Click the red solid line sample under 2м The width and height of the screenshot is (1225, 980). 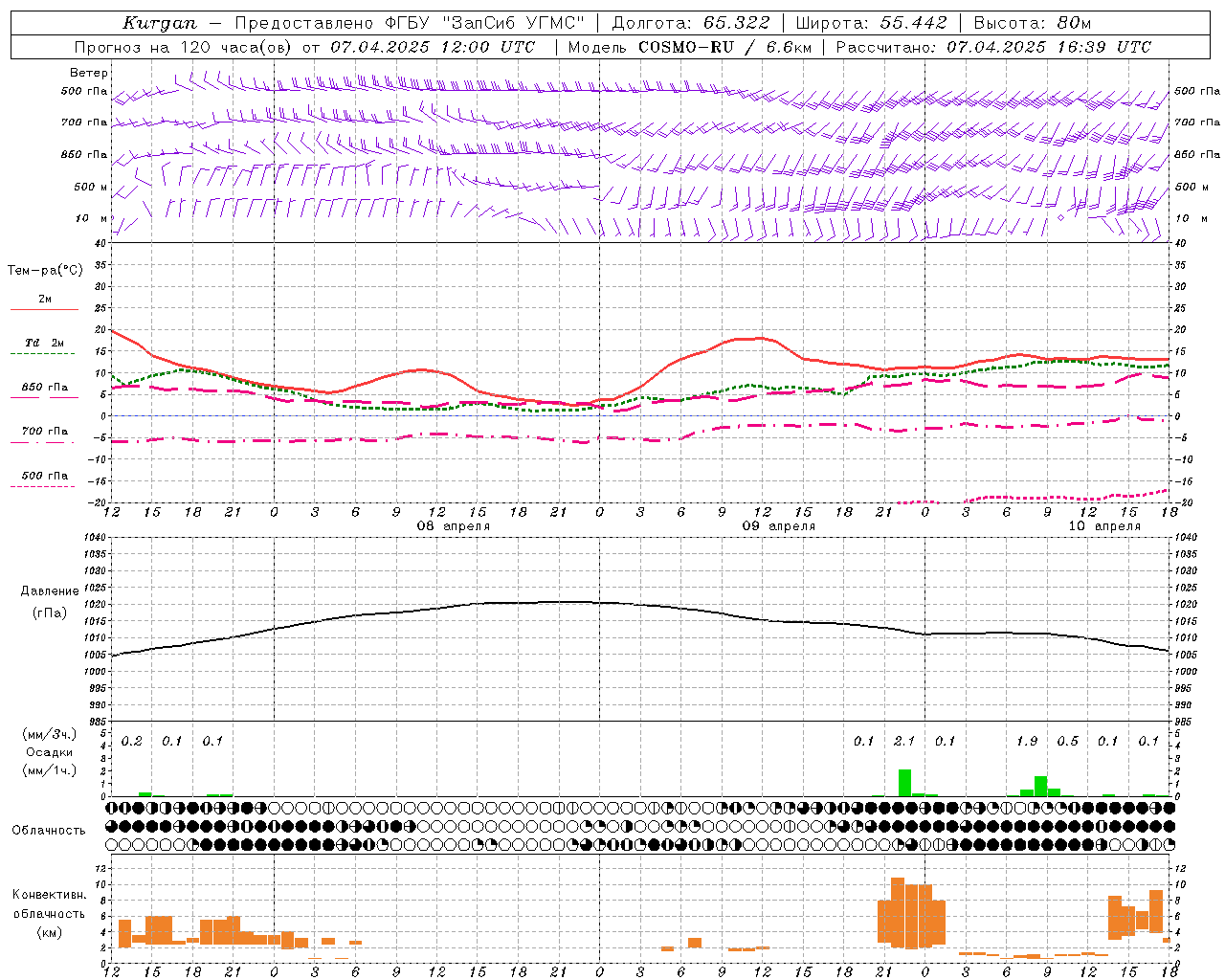[x=44, y=310]
